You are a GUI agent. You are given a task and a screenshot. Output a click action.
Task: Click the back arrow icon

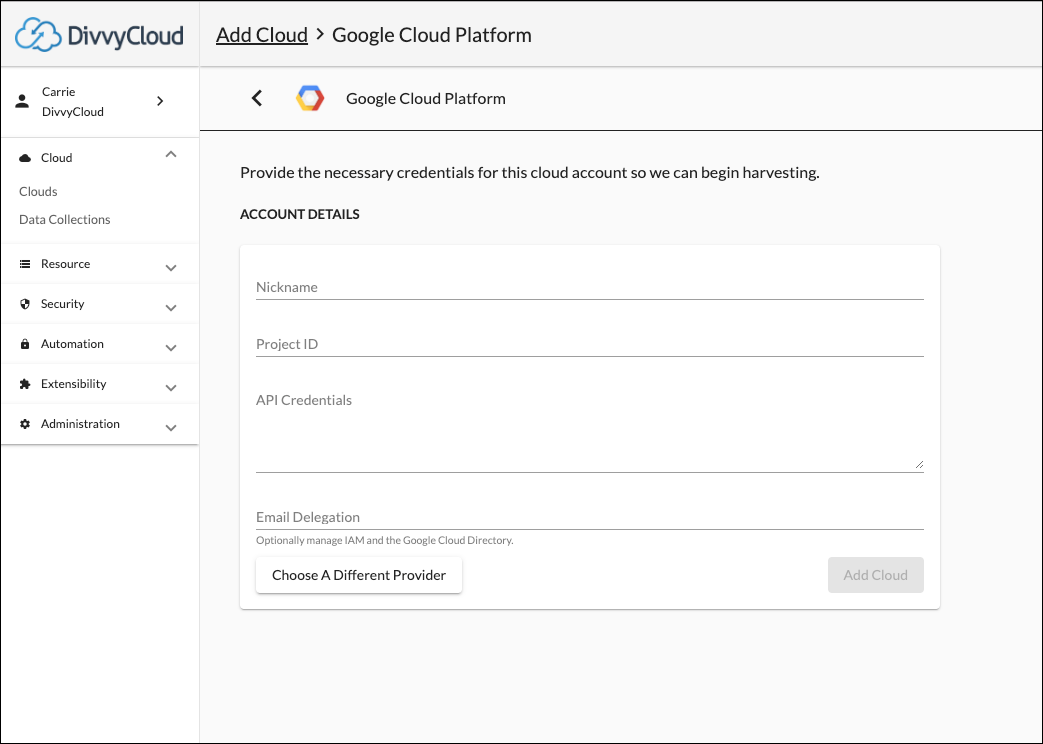[257, 98]
